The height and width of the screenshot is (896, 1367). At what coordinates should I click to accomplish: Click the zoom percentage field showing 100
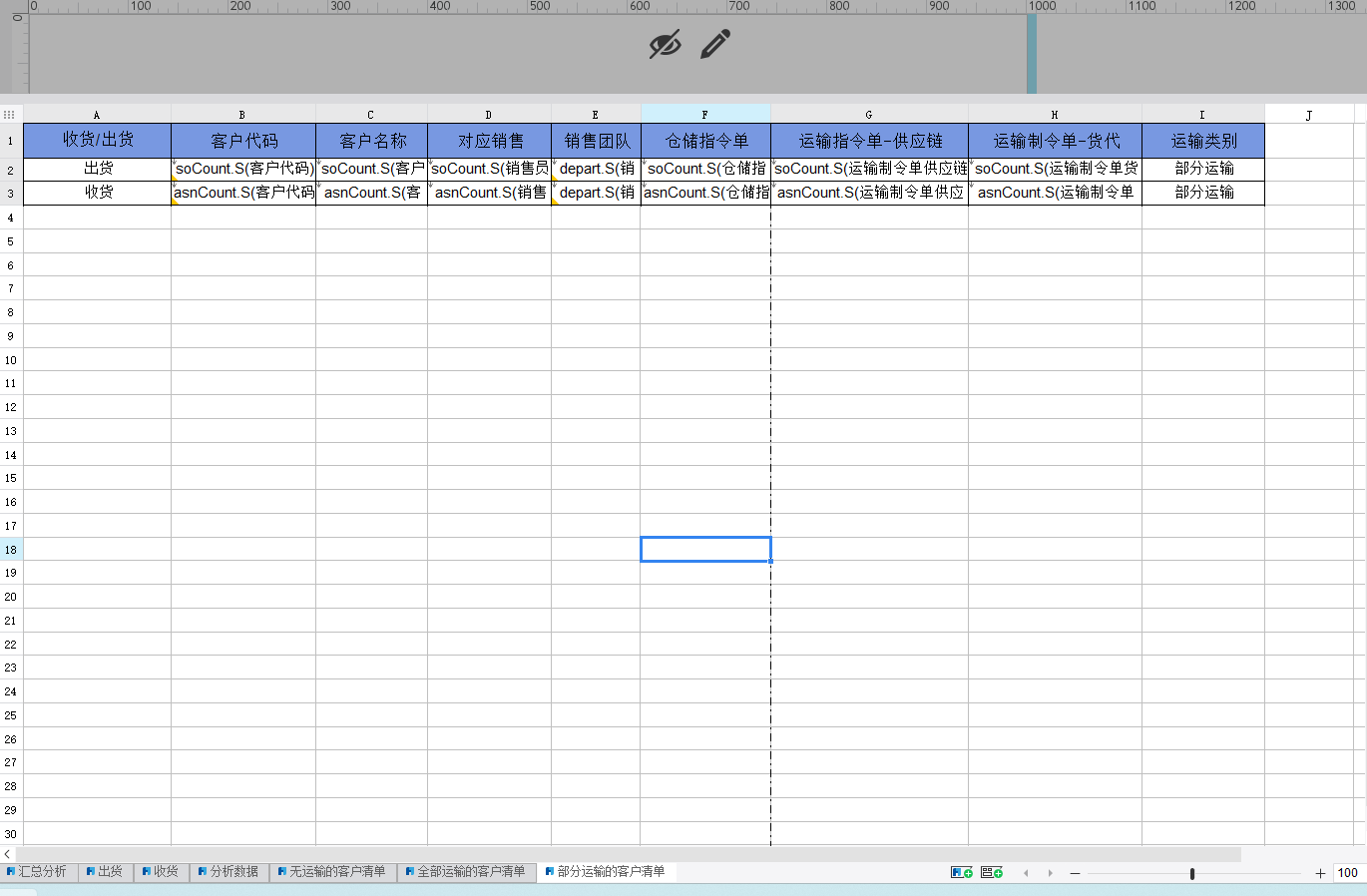tap(1348, 873)
